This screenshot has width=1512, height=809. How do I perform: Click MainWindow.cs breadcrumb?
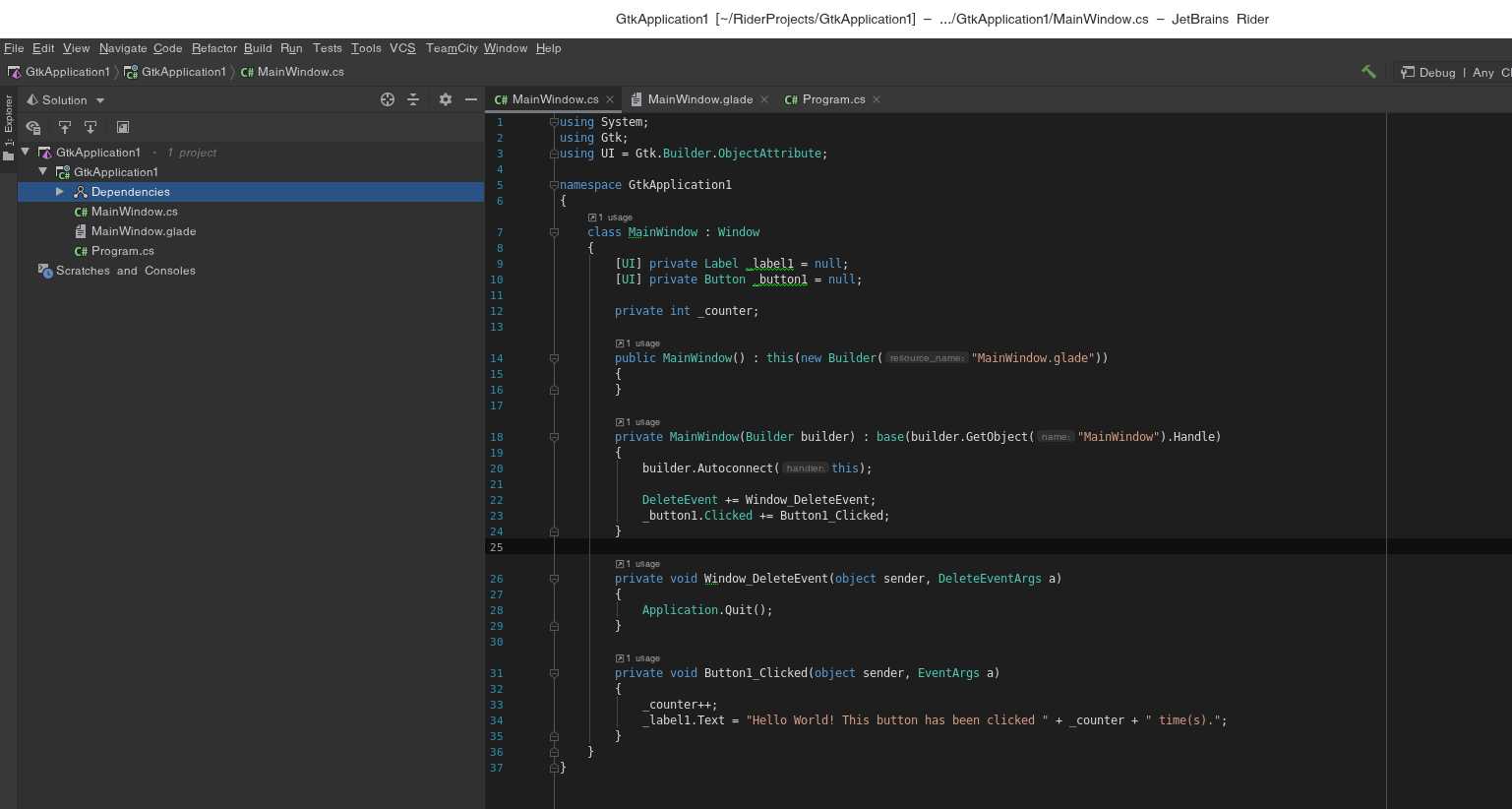(292, 72)
